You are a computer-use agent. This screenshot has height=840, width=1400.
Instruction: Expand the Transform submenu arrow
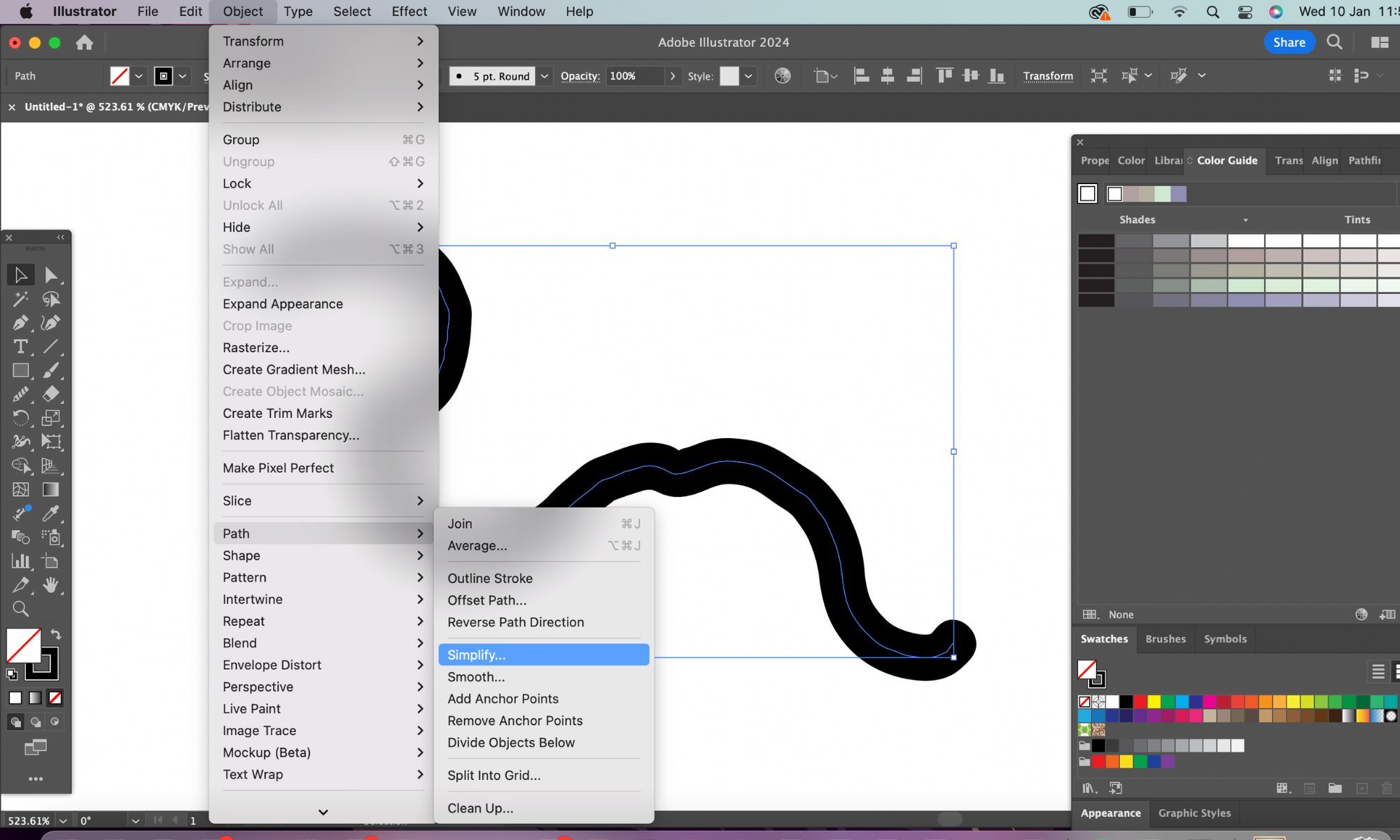tap(420, 41)
